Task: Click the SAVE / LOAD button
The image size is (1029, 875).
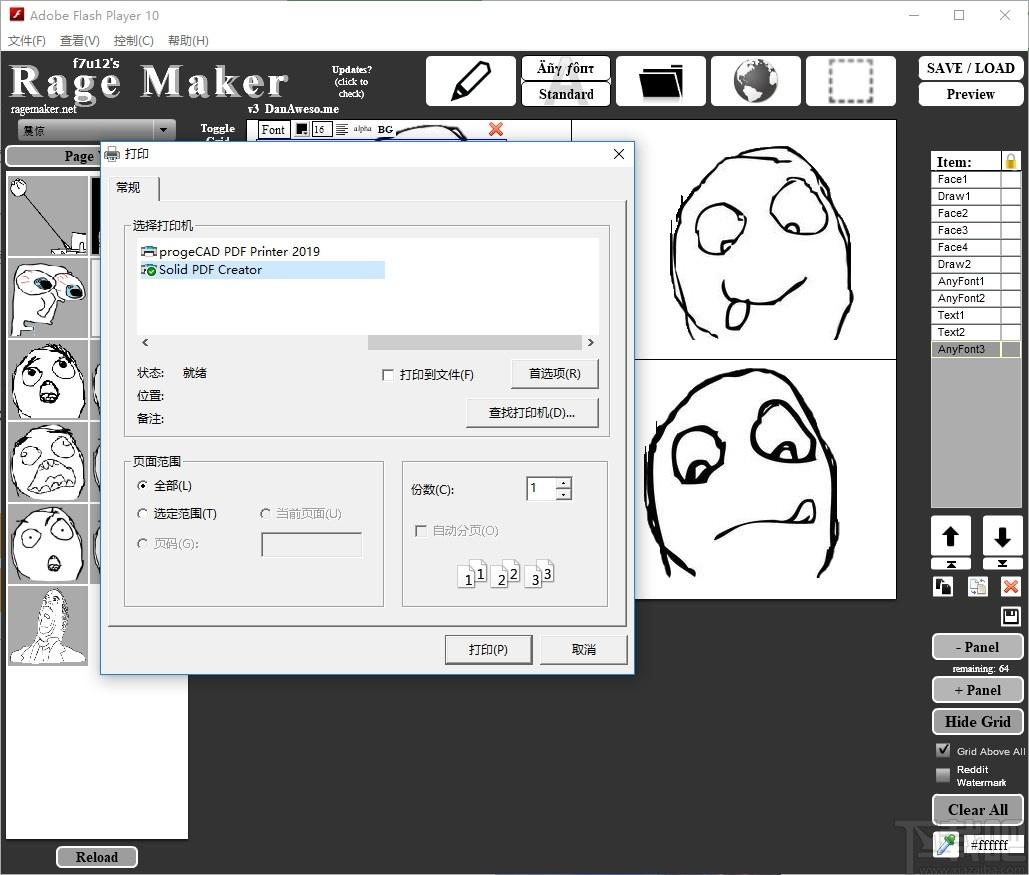Action: coord(971,68)
